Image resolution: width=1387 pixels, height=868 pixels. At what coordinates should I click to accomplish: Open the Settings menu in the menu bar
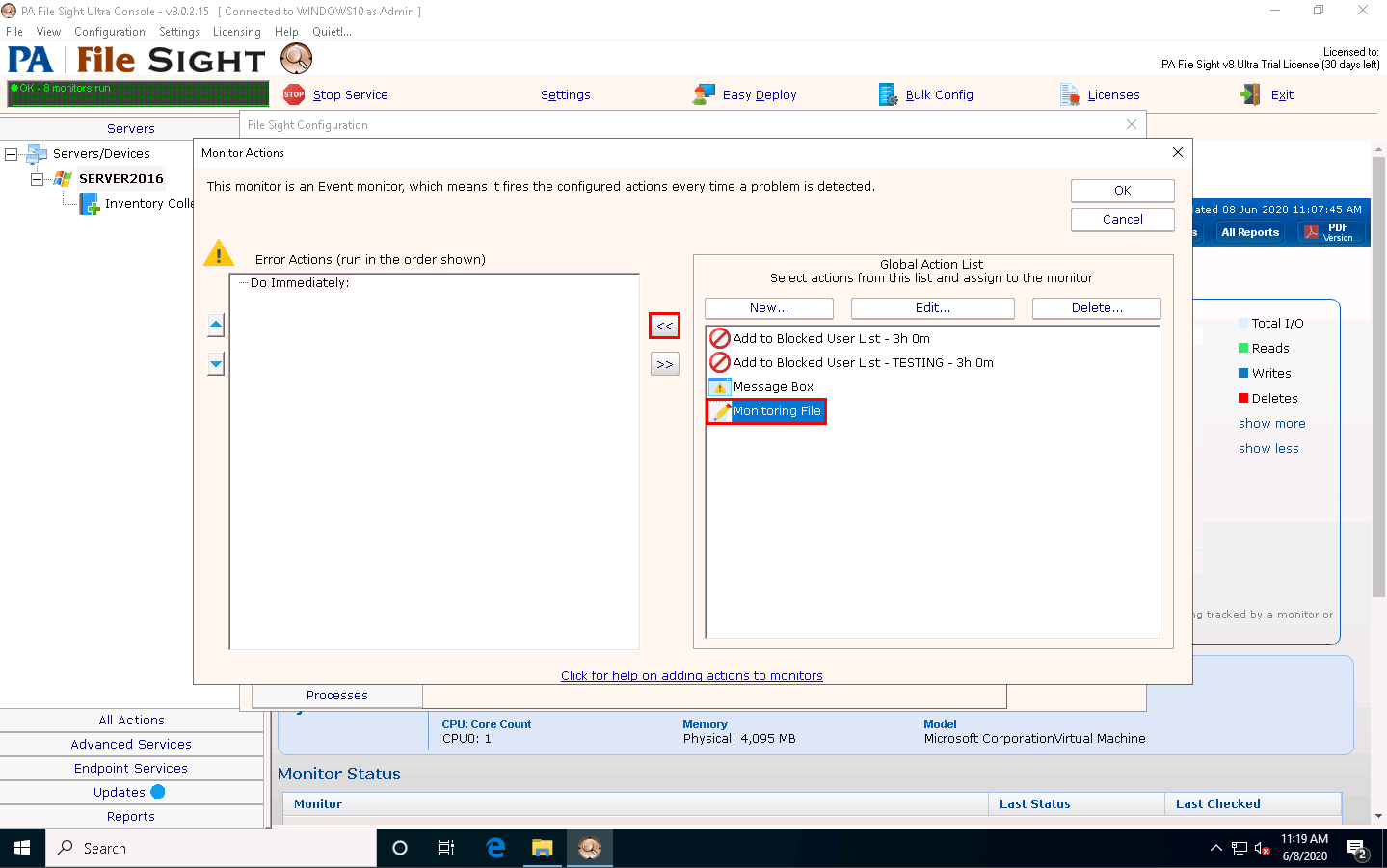(179, 32)
